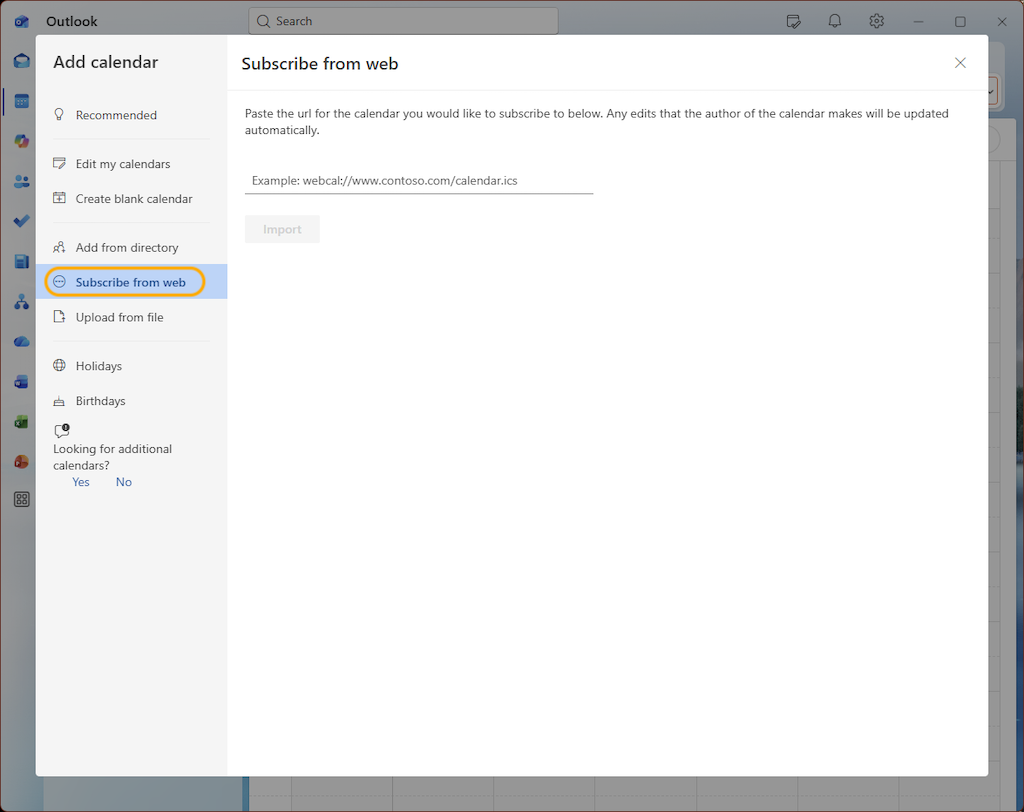Select Recommended in Add calendar menu
This screenshot has width=1024, height=812.
click(x=116, y=115)
